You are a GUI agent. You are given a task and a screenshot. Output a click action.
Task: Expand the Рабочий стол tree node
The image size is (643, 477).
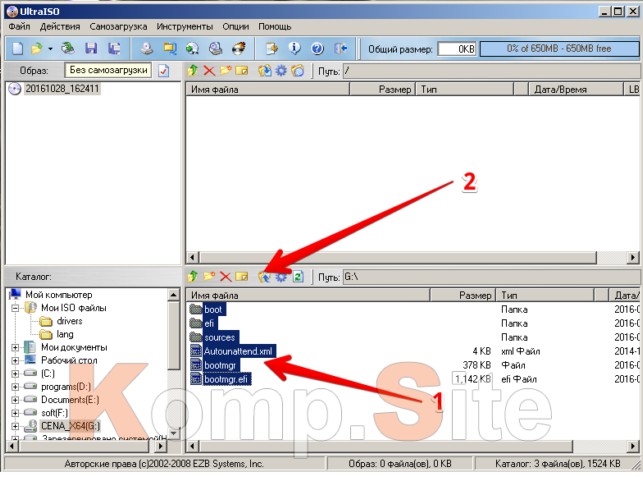click(15, 361)
